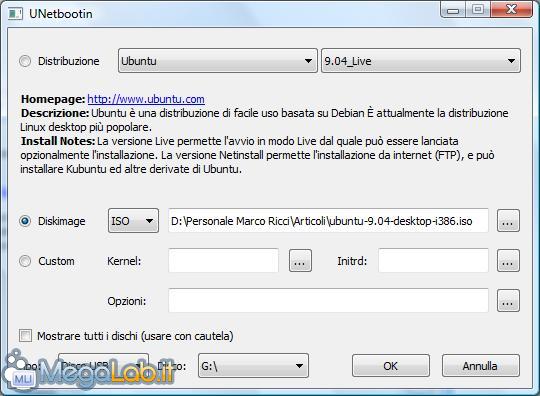Enable Mostrare tutti i dischi checkbox
The width and height of the screenshot is (540, 396).
tap(25, 336)
